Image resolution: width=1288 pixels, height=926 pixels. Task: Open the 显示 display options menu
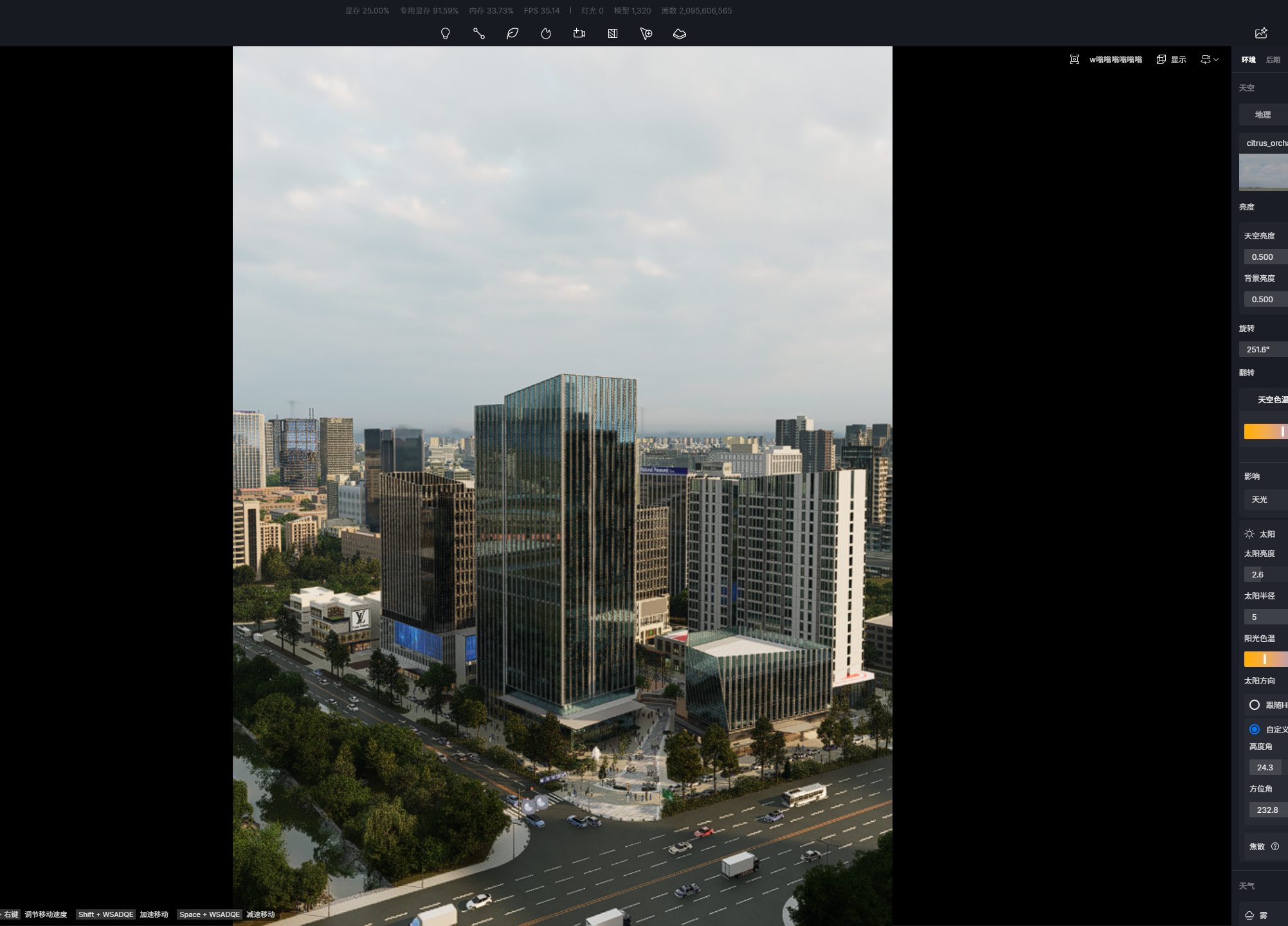point(1172,59)
